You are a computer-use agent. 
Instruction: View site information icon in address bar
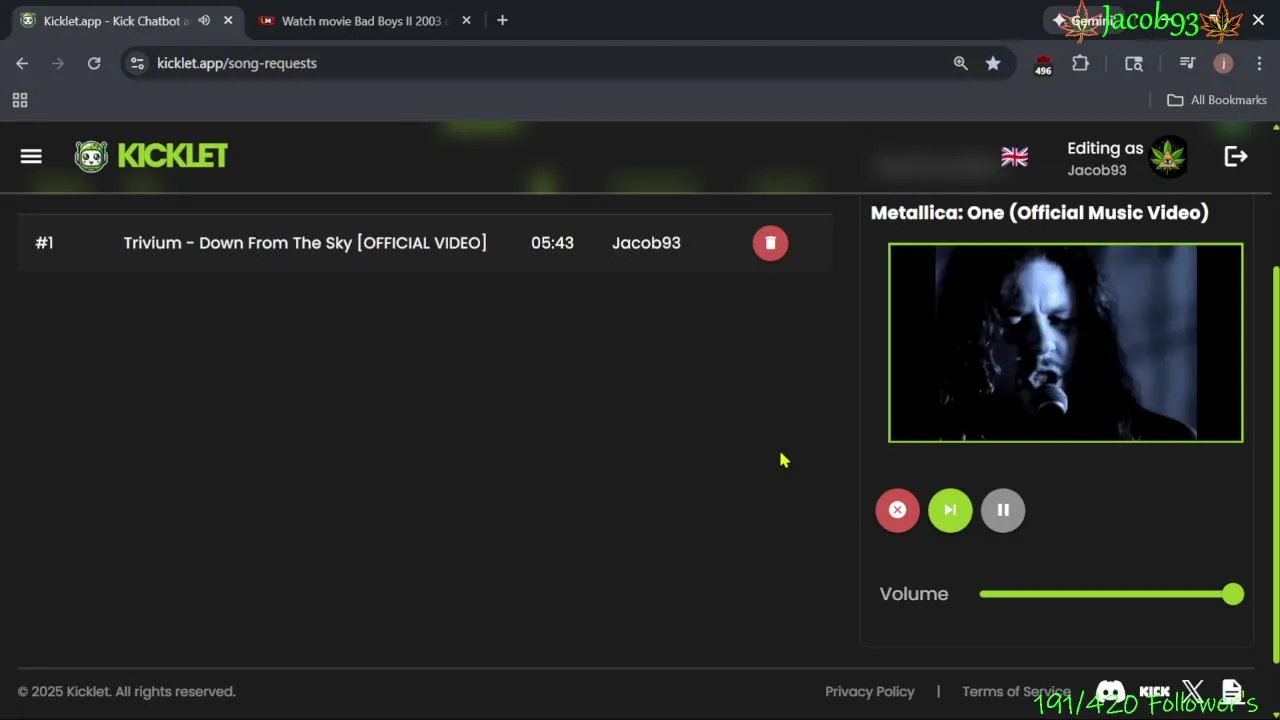tap(137, 63)
